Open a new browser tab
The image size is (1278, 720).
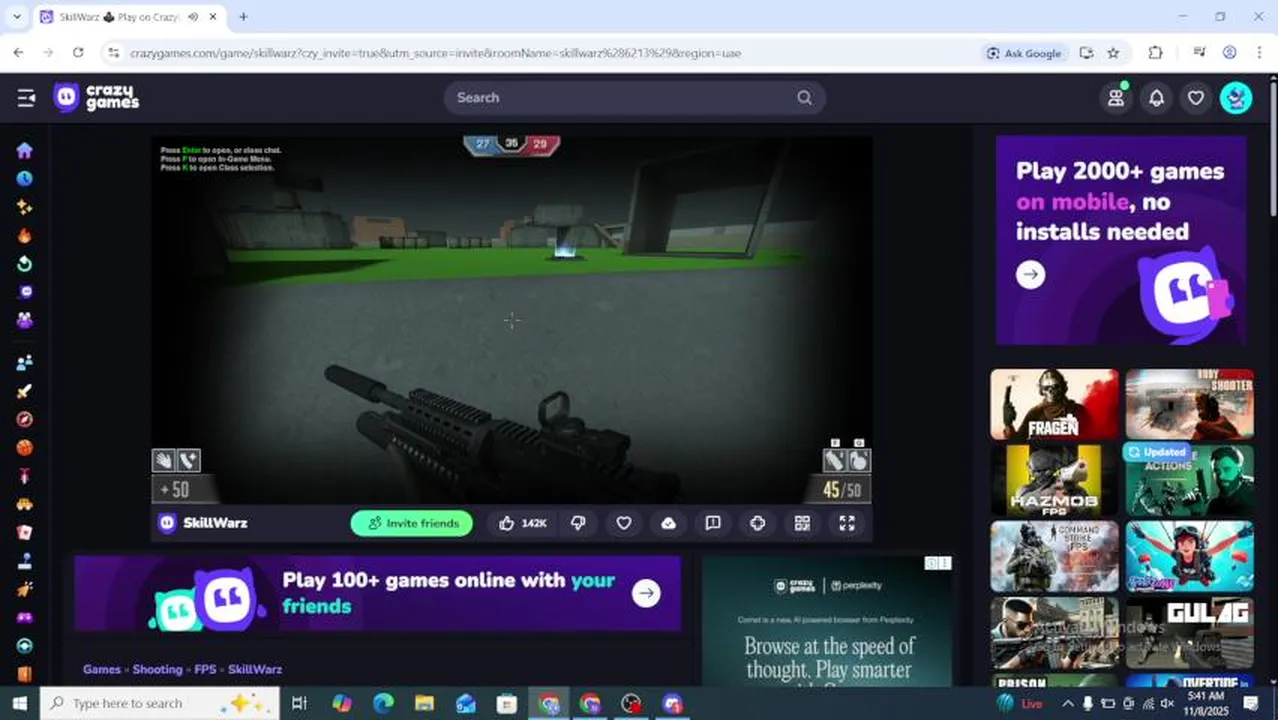[x=243, y=17]
